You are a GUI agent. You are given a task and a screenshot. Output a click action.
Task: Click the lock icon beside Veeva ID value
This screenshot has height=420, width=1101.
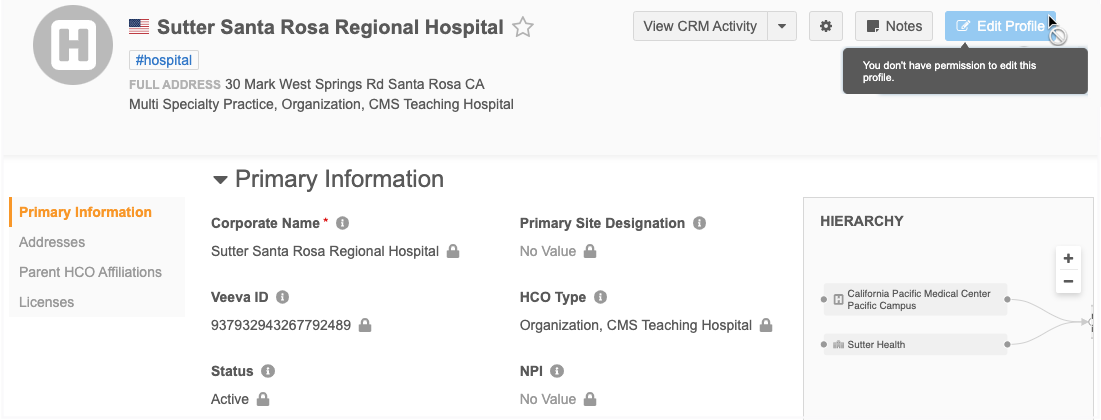tap(365, 325)
